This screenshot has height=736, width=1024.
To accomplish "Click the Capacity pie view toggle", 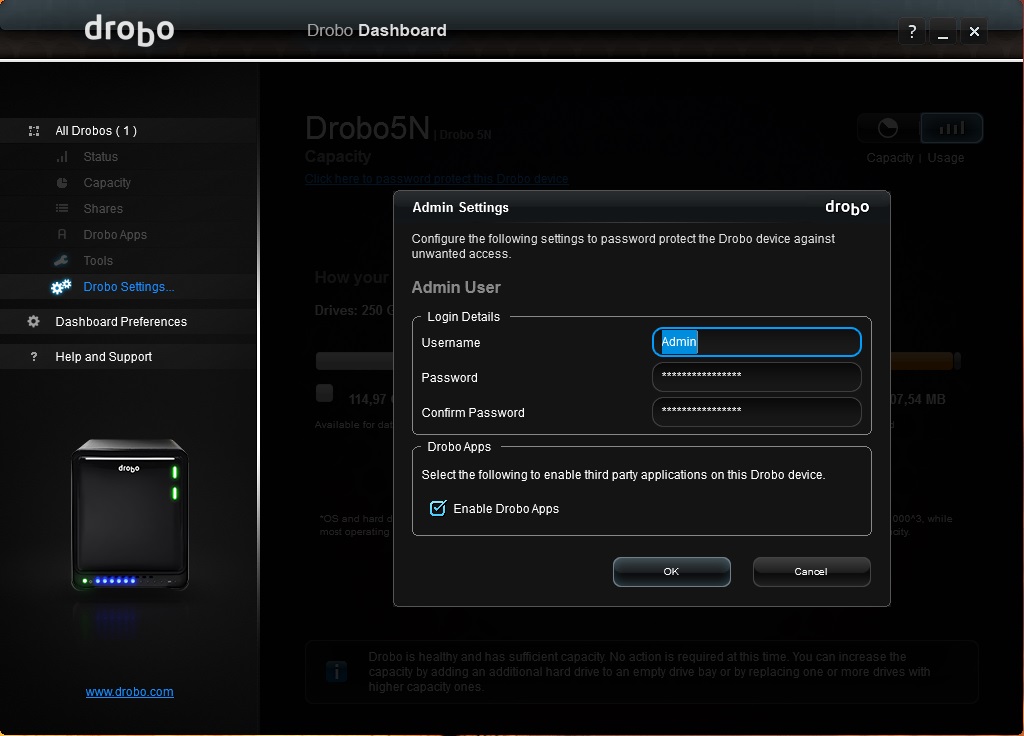I will pyautogui.click(x=888, y=128).
